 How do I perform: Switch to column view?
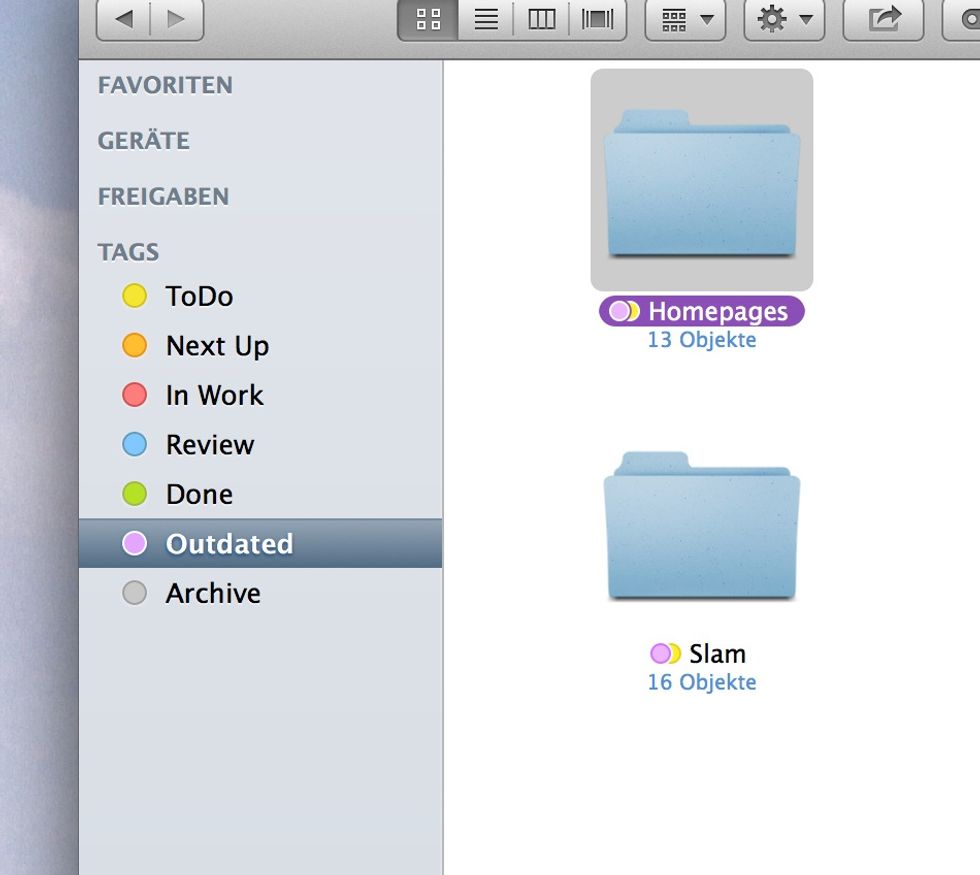coord(541,19)
